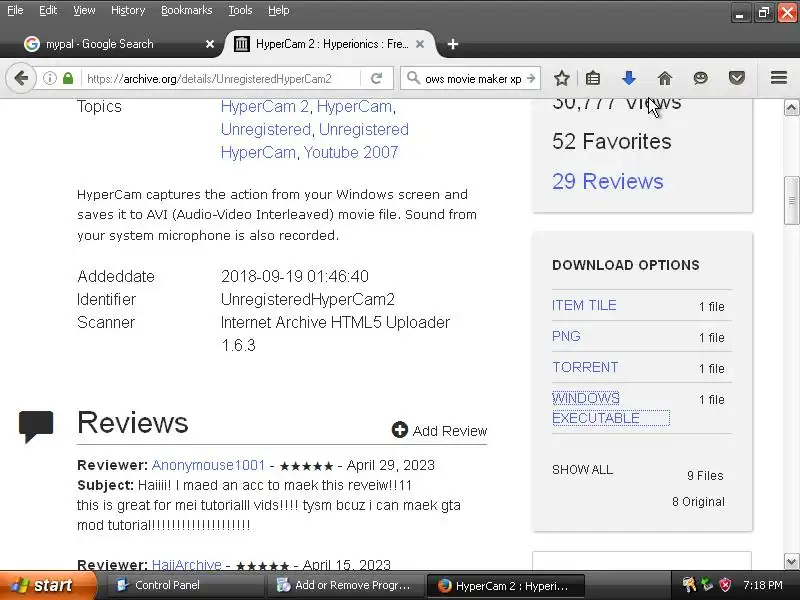
Task: Click the HyperCam 2 Firefox taskbar button
Action: point(505,585)
